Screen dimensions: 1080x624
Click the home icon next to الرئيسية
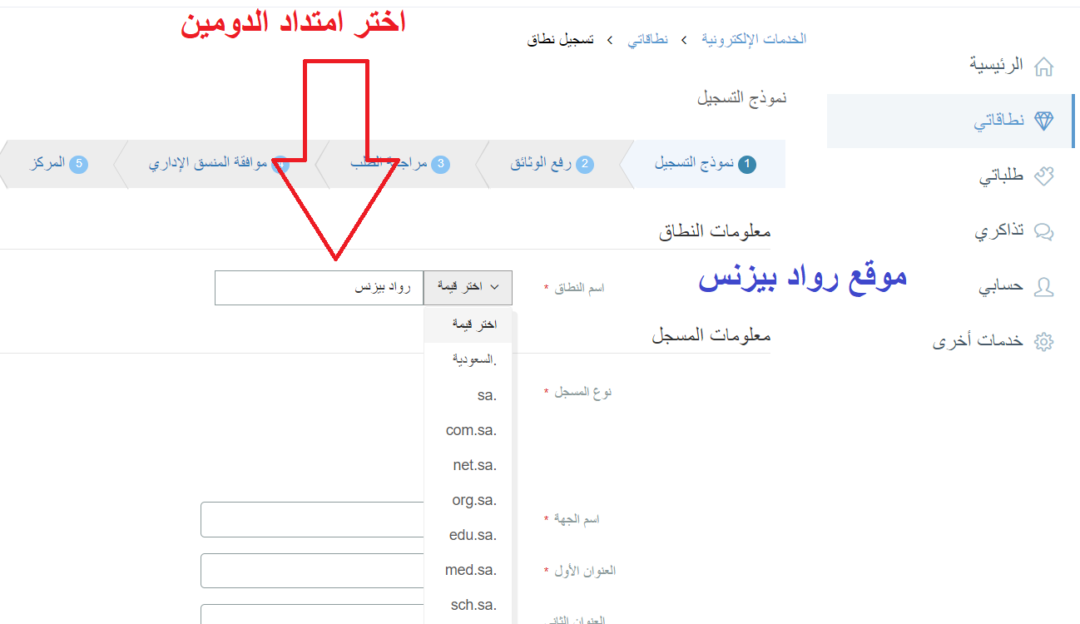tap(1046, 64)
